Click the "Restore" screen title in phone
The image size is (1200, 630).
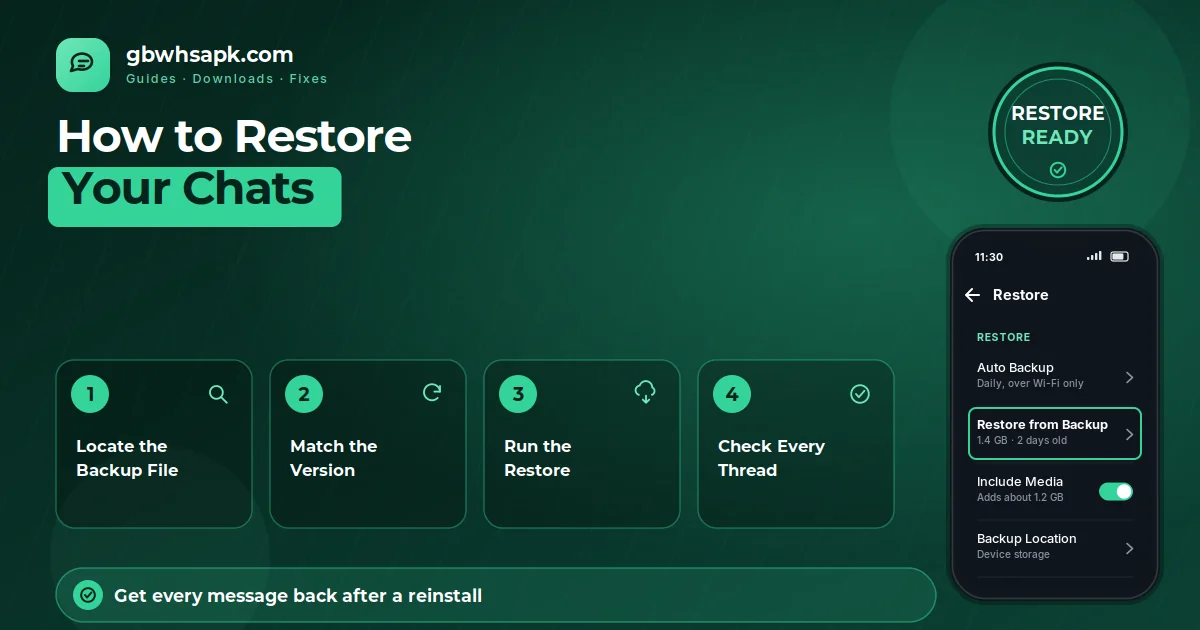click(x=1020, y=295)
